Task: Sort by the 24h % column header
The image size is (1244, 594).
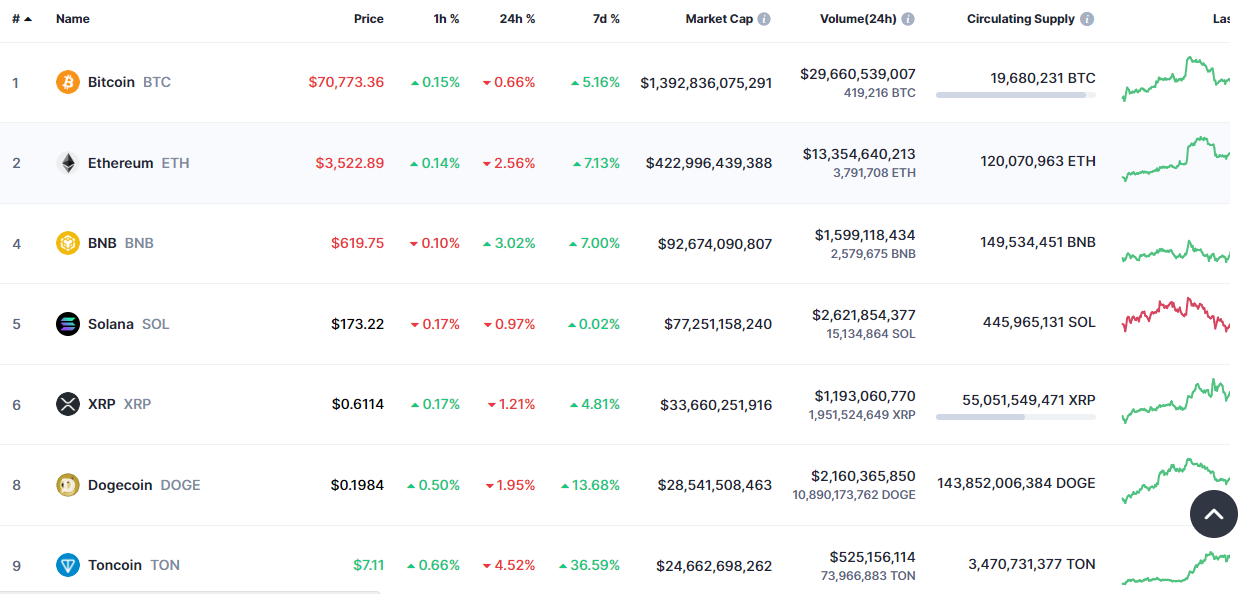Action: click(x=518, y=19)
